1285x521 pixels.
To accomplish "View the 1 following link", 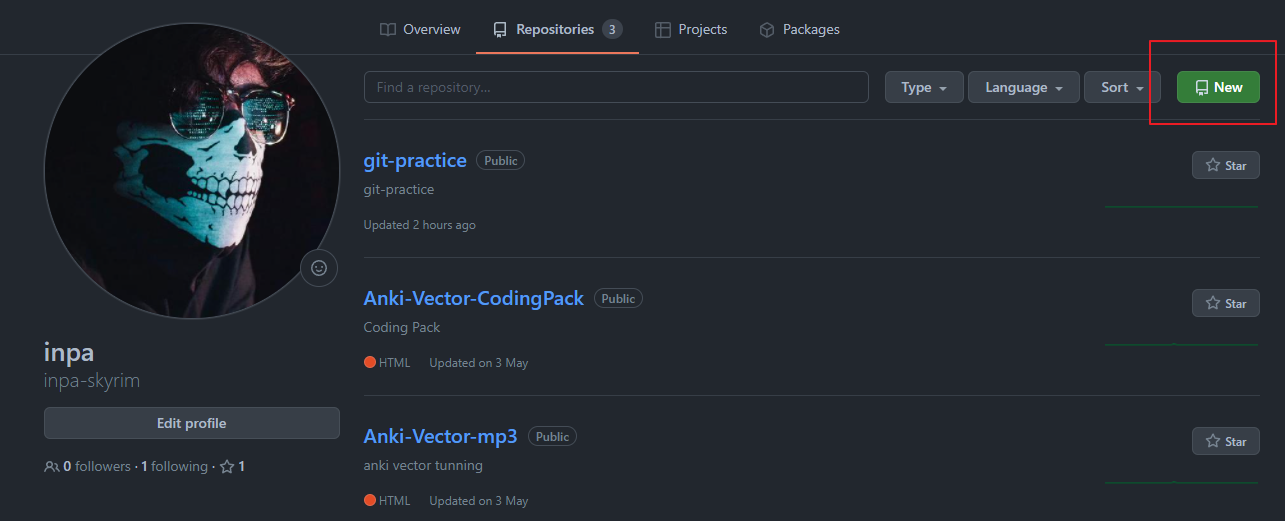I will click(x=174, y=466).
